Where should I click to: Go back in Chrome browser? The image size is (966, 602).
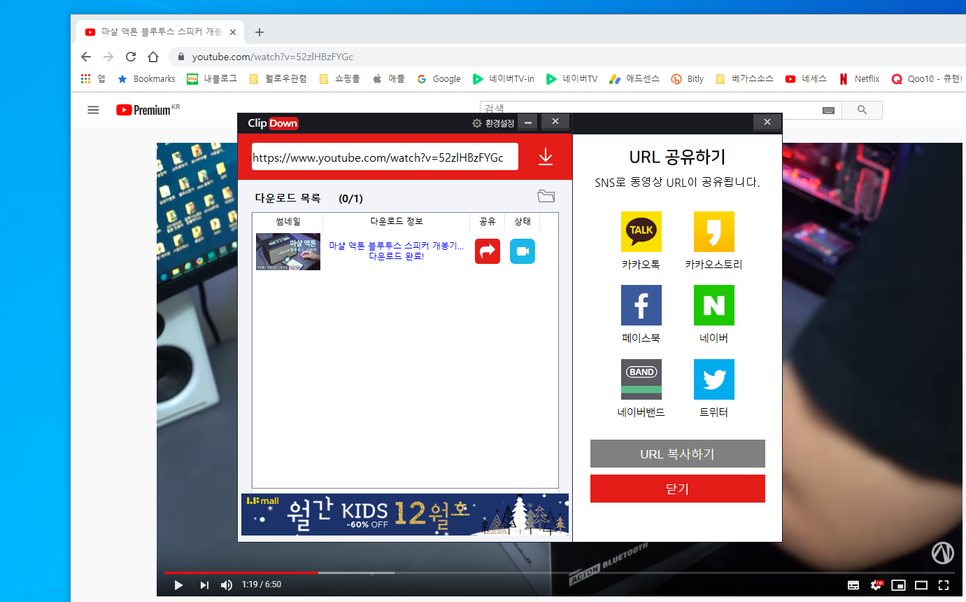click(86, 57)
